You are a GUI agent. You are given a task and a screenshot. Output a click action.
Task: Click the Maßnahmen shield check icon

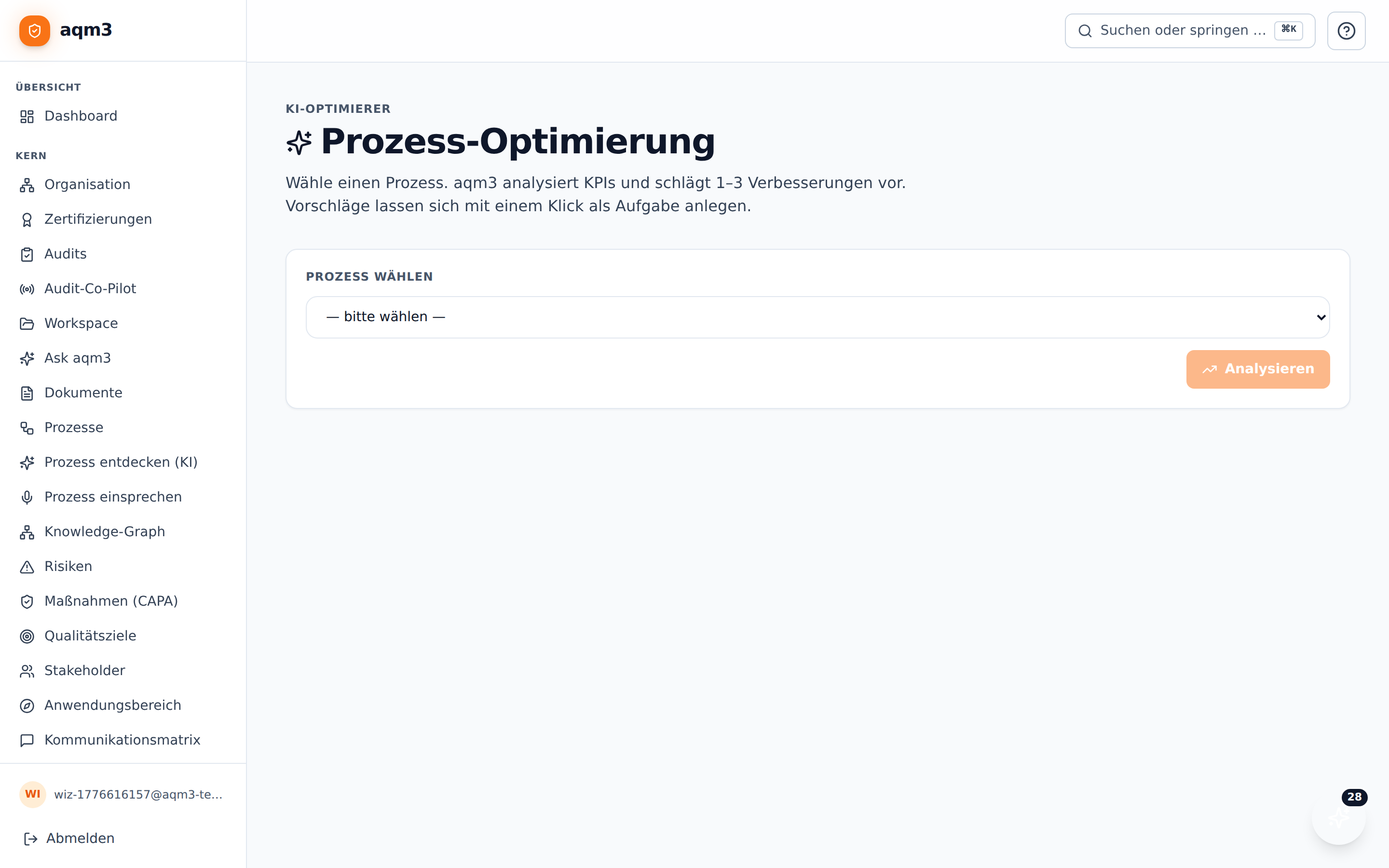click(27, 602)
